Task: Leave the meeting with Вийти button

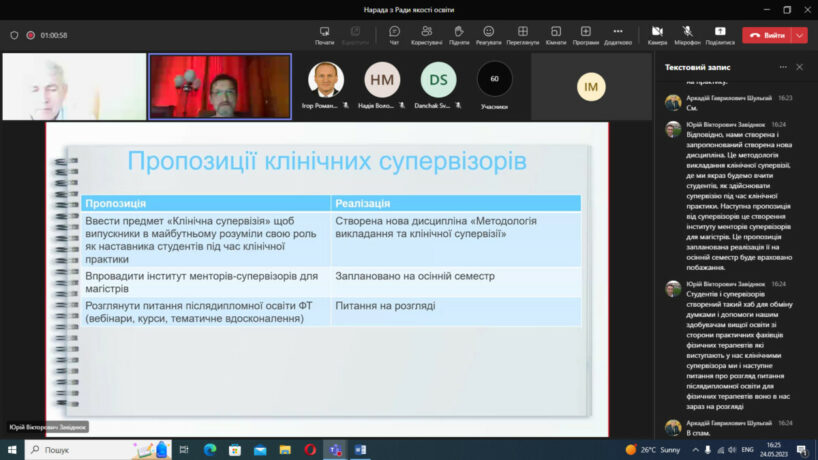Action: tap(767, 35)
